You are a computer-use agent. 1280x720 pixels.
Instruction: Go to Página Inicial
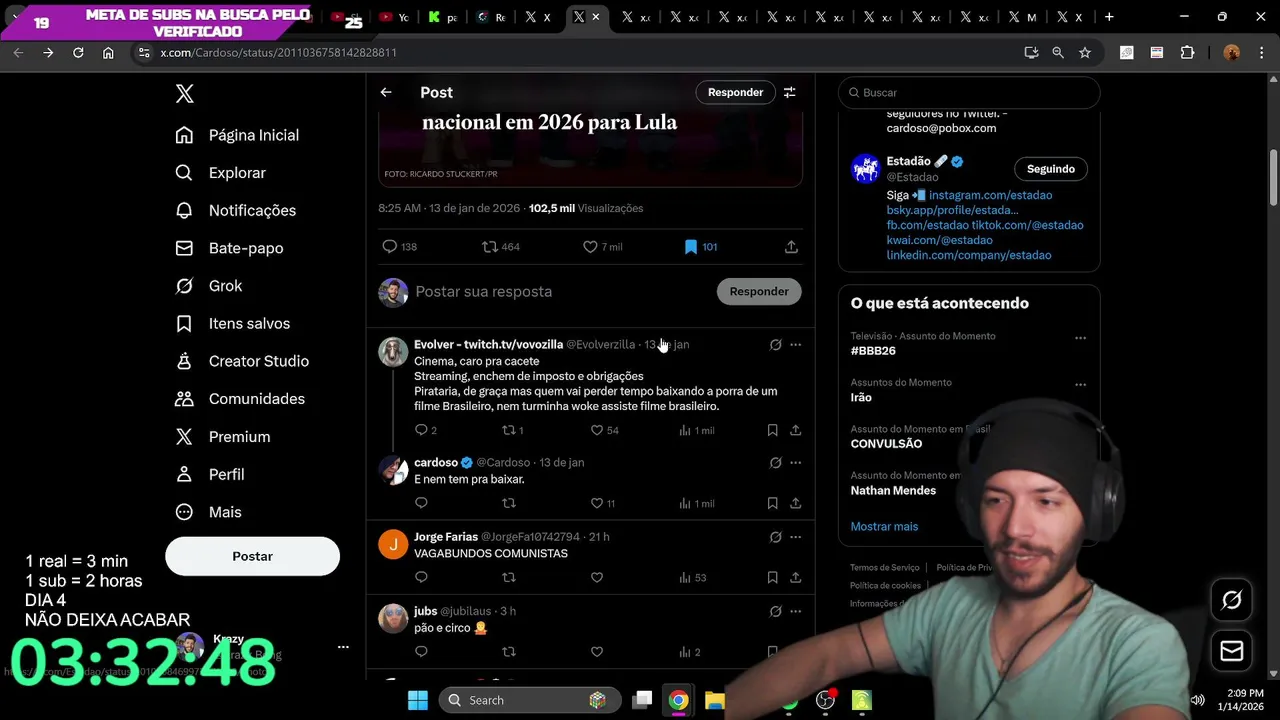238,135
